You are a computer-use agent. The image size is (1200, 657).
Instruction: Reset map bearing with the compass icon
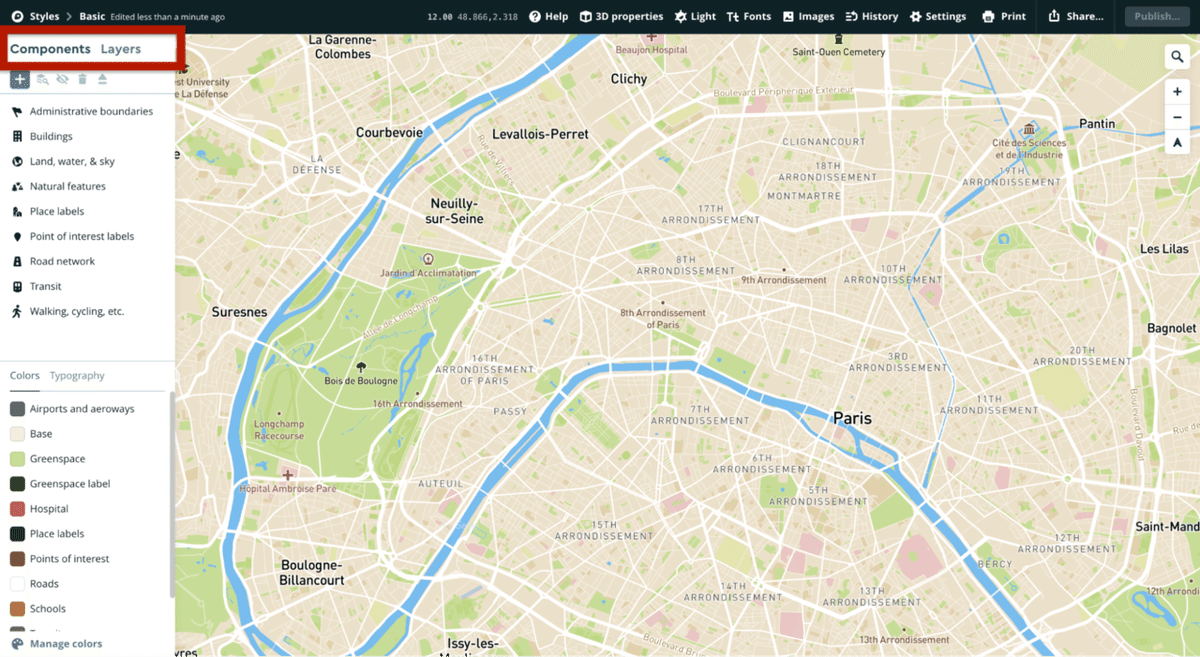[1177, 143]
